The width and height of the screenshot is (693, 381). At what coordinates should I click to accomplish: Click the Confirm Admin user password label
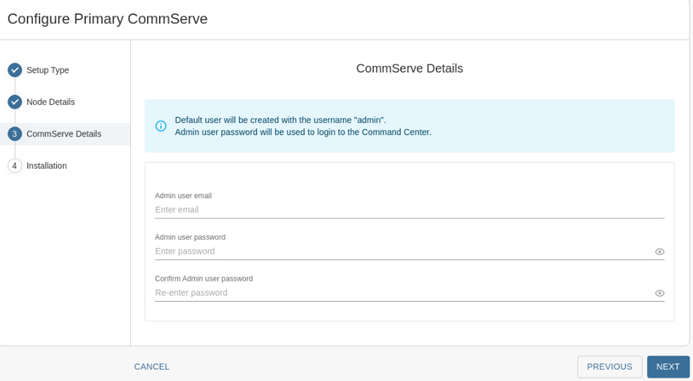(x=204, y=278)
